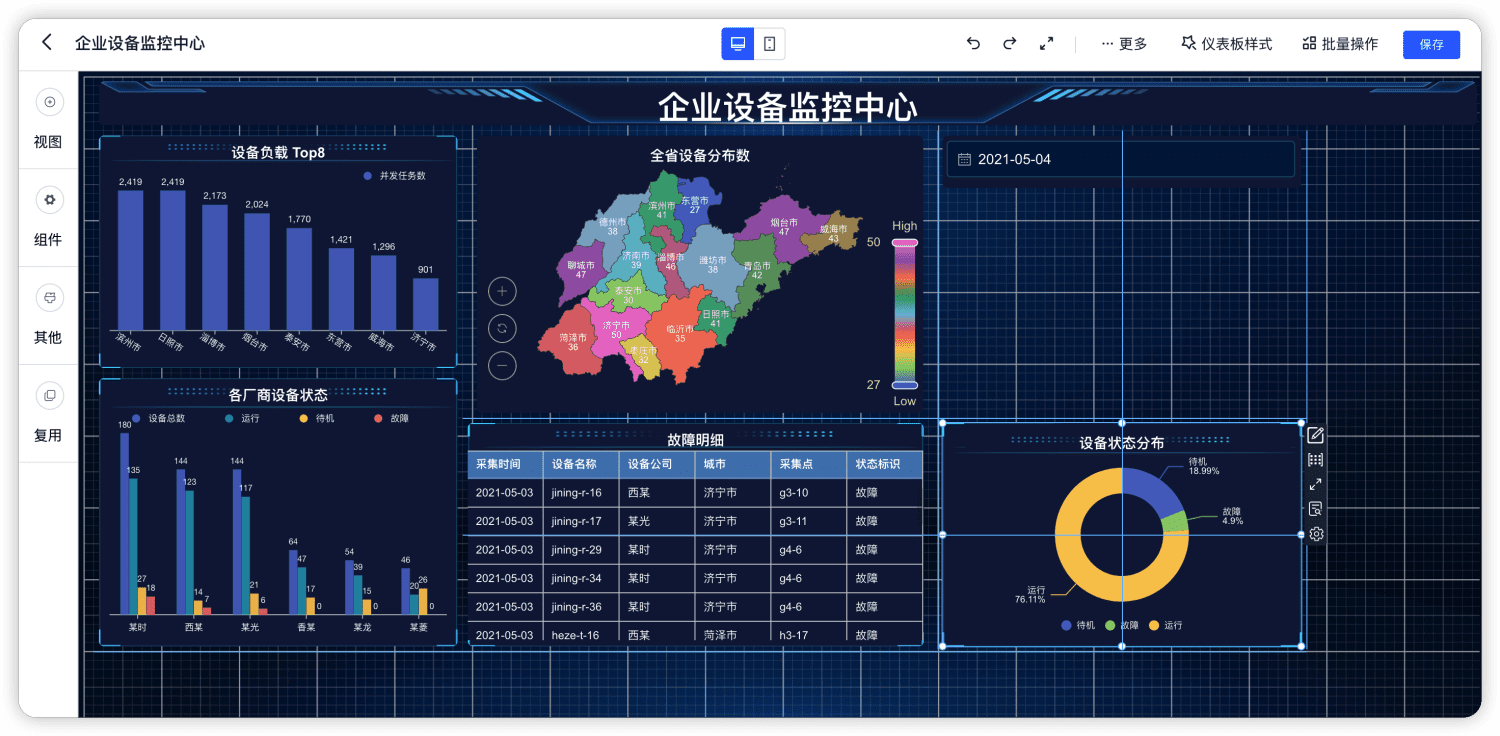The image size is (1500, 736).
Task: Open the 更多 menu in the toolbar
Action: [x=1124, y=44]
